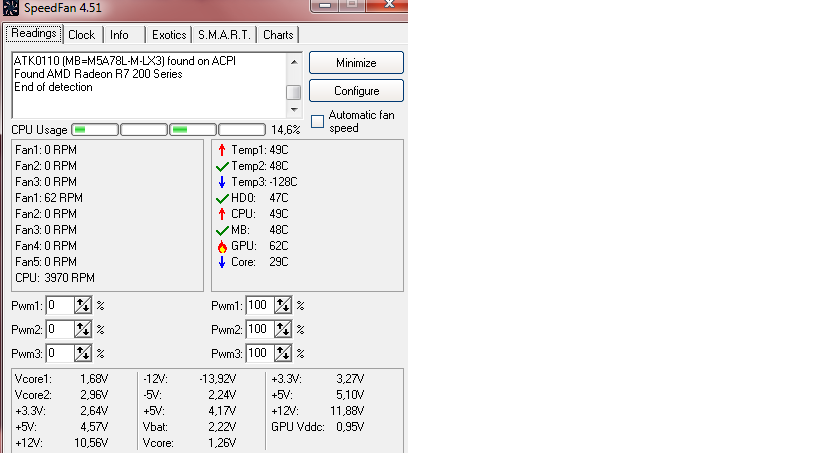
Task: Click the fourth CPU usage bar
Action: 242,130
